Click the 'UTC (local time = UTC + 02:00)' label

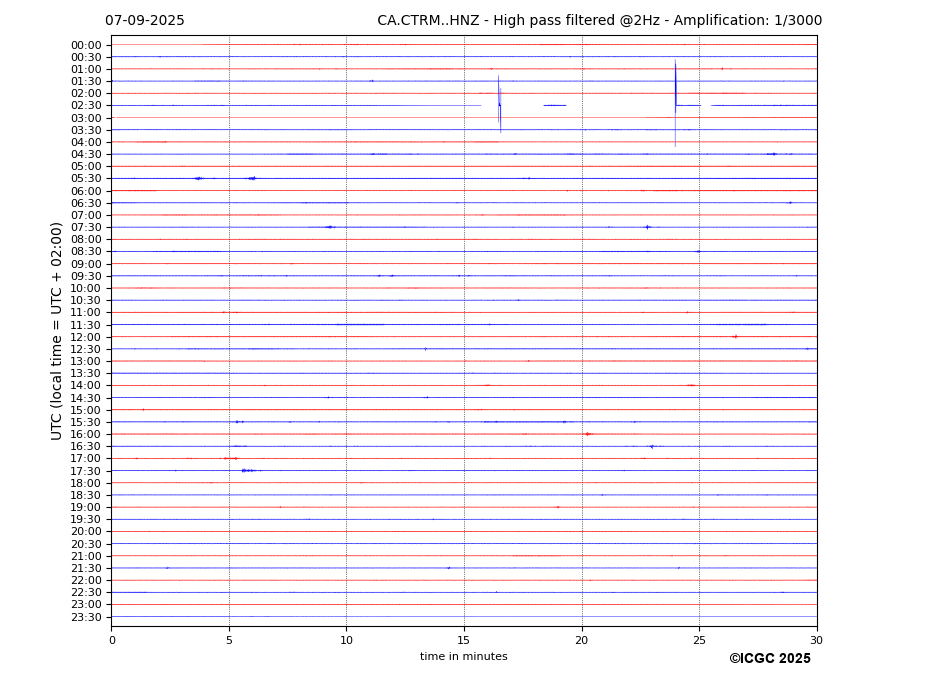57,331
